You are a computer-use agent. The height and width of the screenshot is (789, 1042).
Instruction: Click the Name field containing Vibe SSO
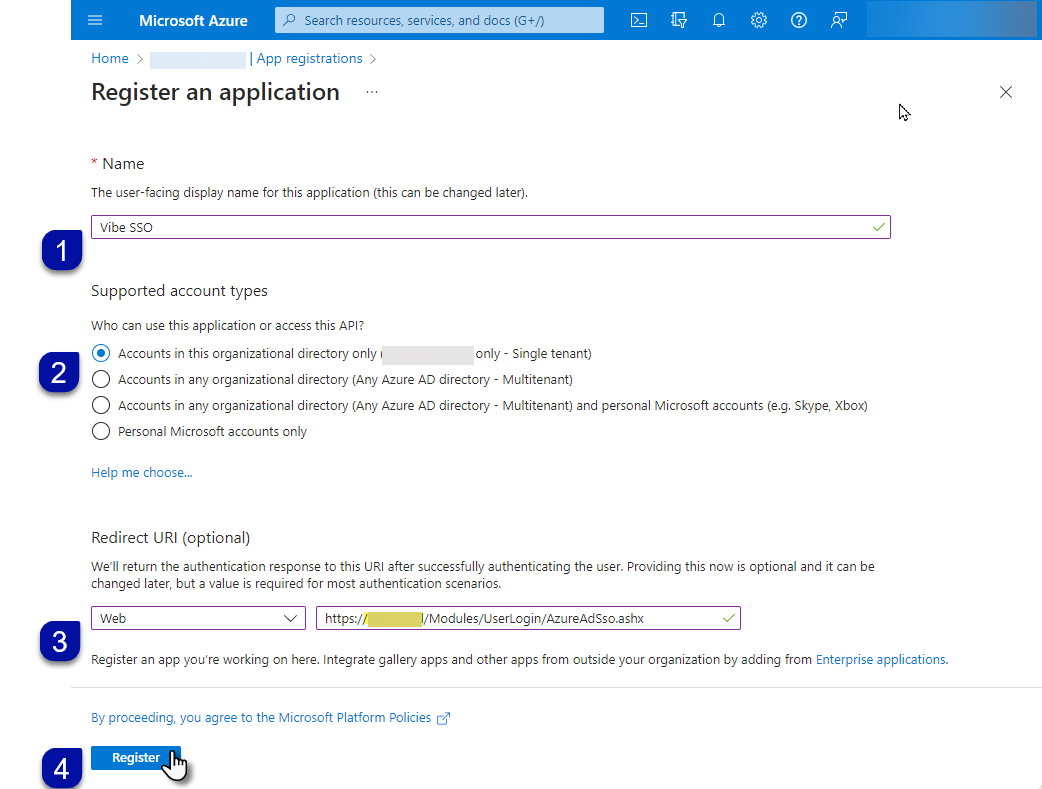tap(490, 227)
